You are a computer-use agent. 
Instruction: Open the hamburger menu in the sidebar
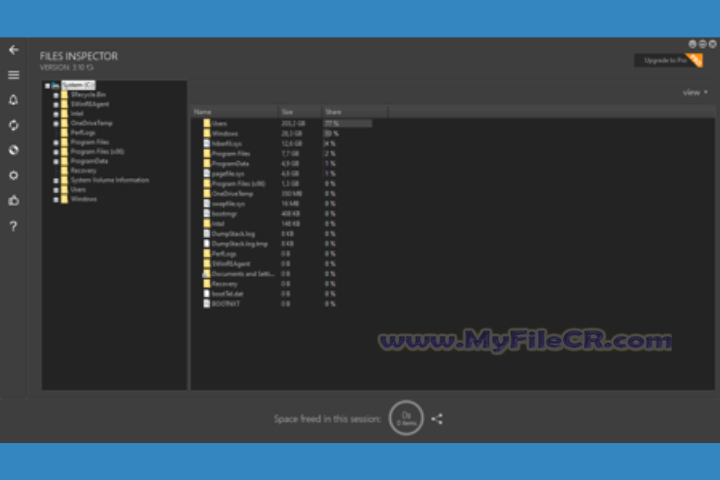tap(14, 75)
